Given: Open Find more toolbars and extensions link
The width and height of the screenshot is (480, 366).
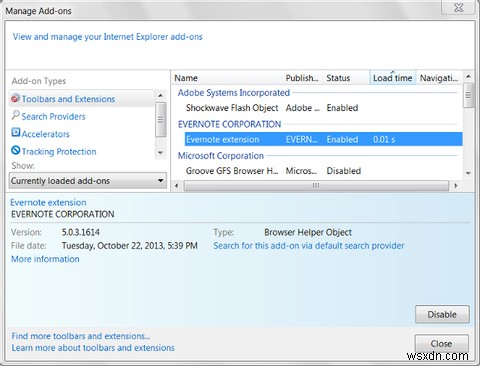Looking at the screenshot, I should coord(80,336).
